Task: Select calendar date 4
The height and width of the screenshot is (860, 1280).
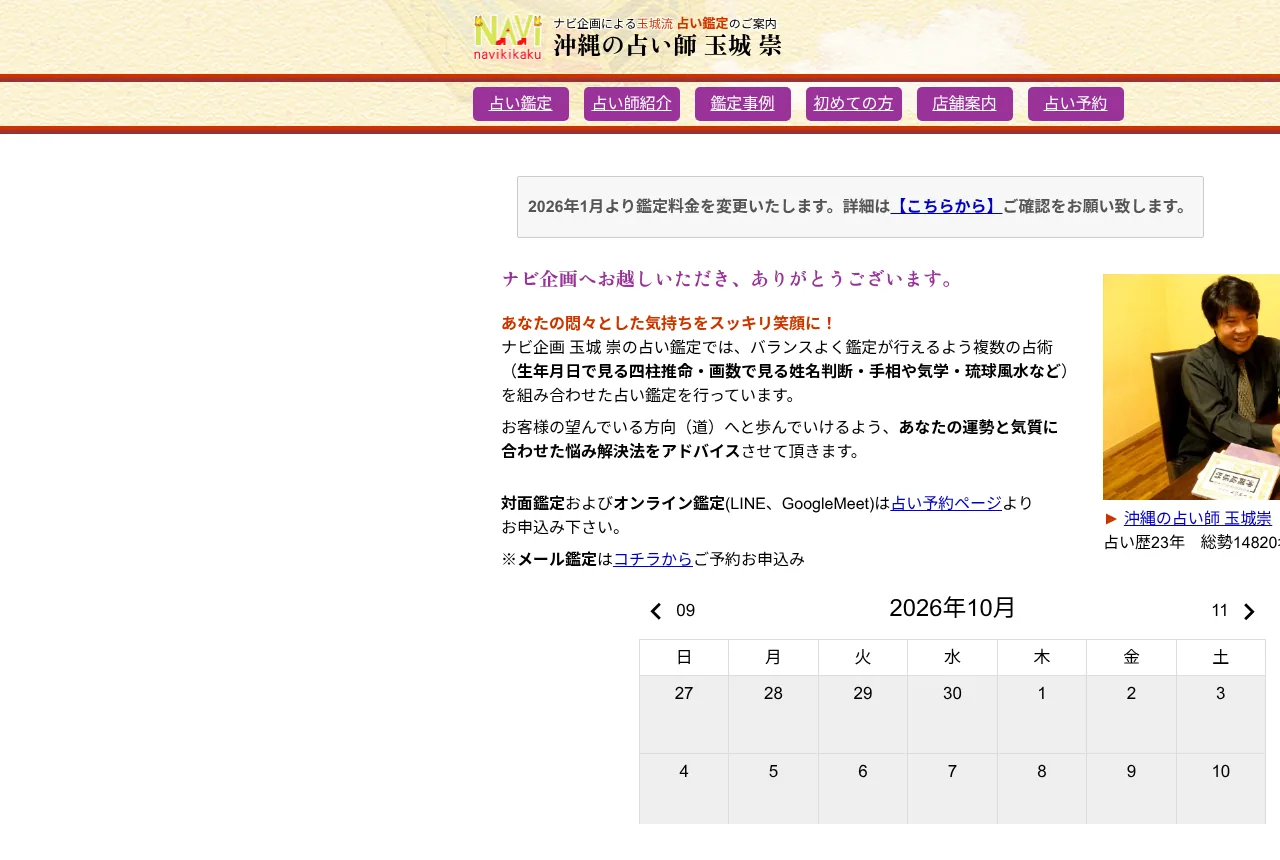Action: (x=684, y=789)
